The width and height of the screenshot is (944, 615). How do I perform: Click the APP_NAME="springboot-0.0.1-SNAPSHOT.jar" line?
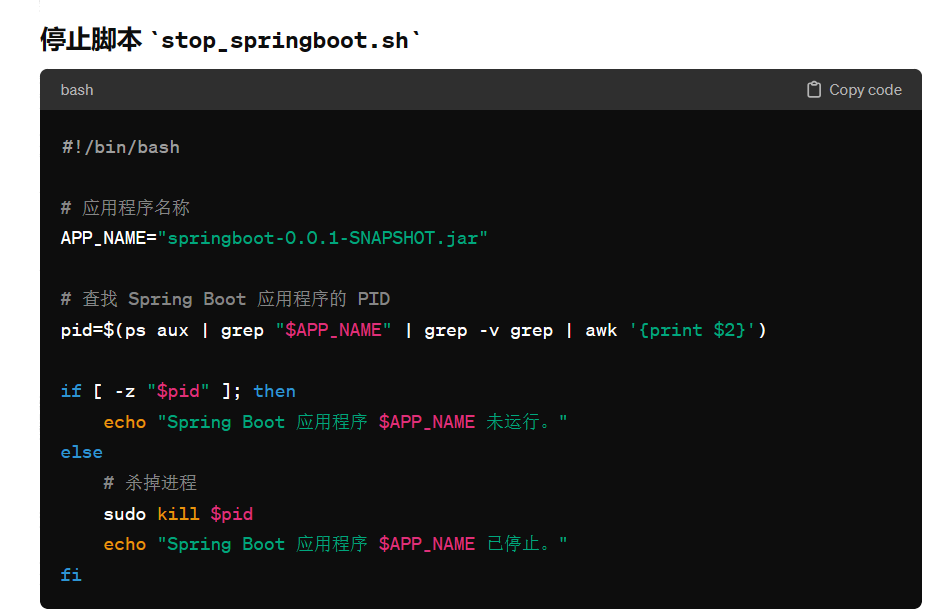(x=274, y=238)
